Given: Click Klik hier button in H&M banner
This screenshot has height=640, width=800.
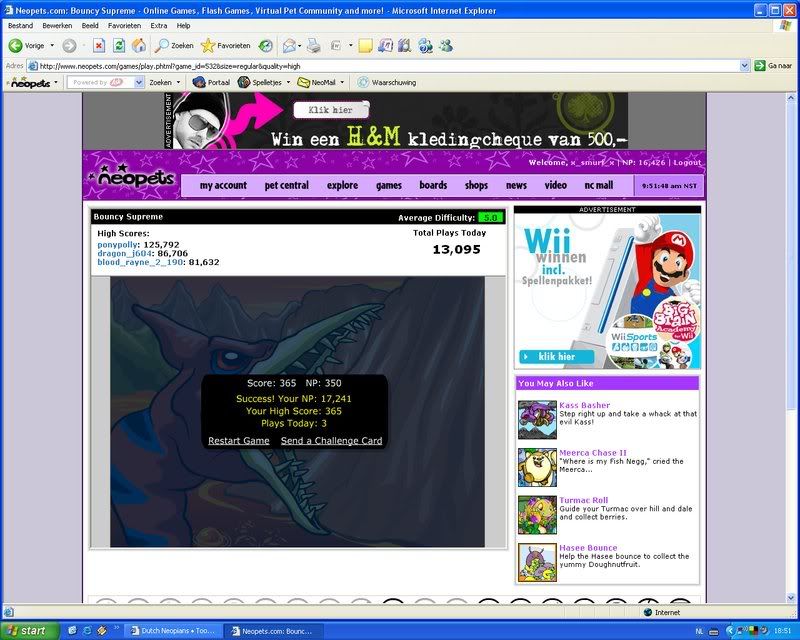Looking at the screenshot, I should (331, 110).
